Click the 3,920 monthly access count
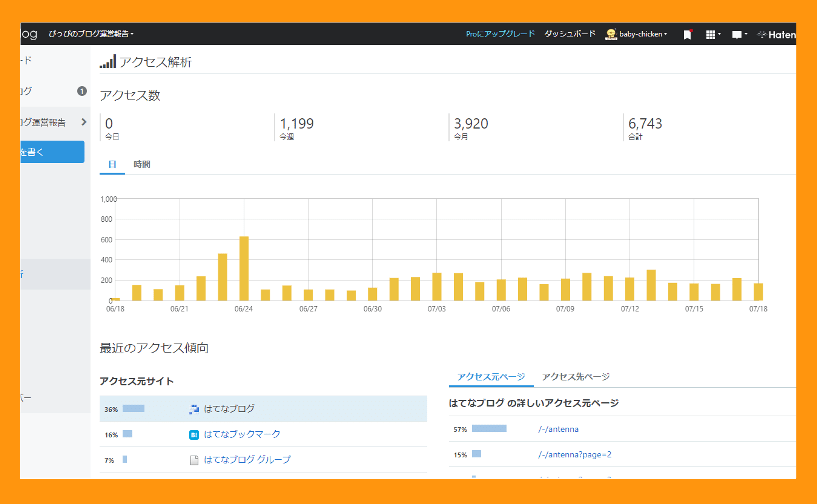This screenshot has height=504, width=817. click(x=471, y=124)
